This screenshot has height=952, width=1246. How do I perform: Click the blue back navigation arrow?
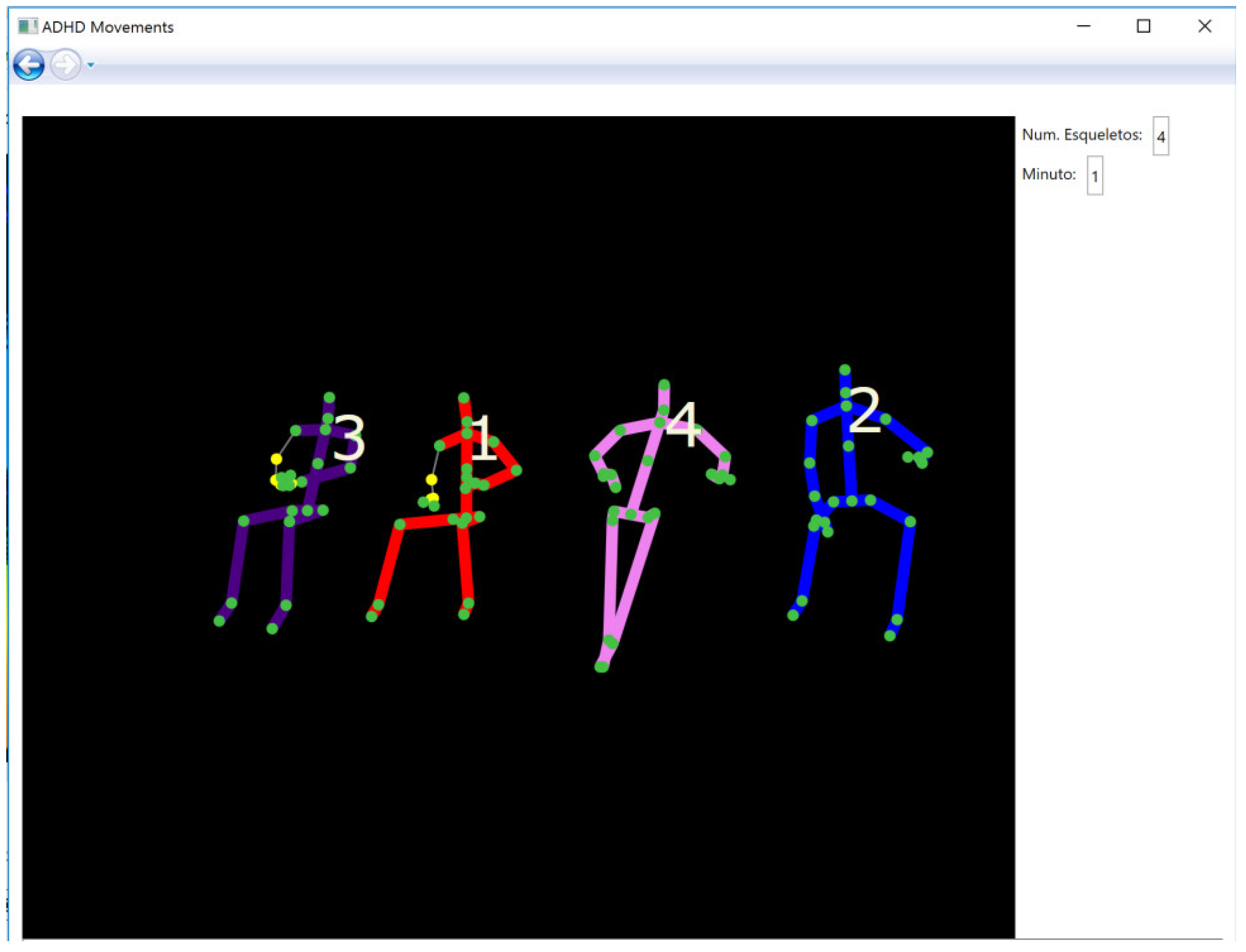tap(29, 65)
